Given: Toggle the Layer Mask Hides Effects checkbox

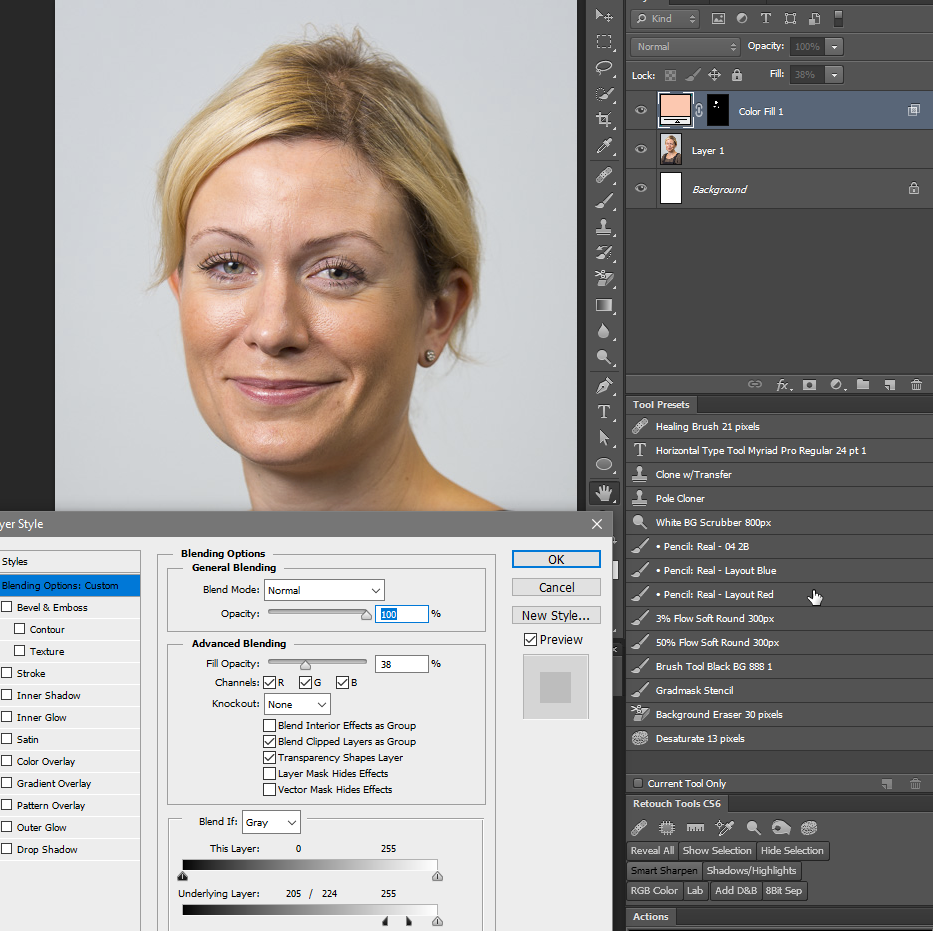Looking at the screenshot, I should coord(269,773).
